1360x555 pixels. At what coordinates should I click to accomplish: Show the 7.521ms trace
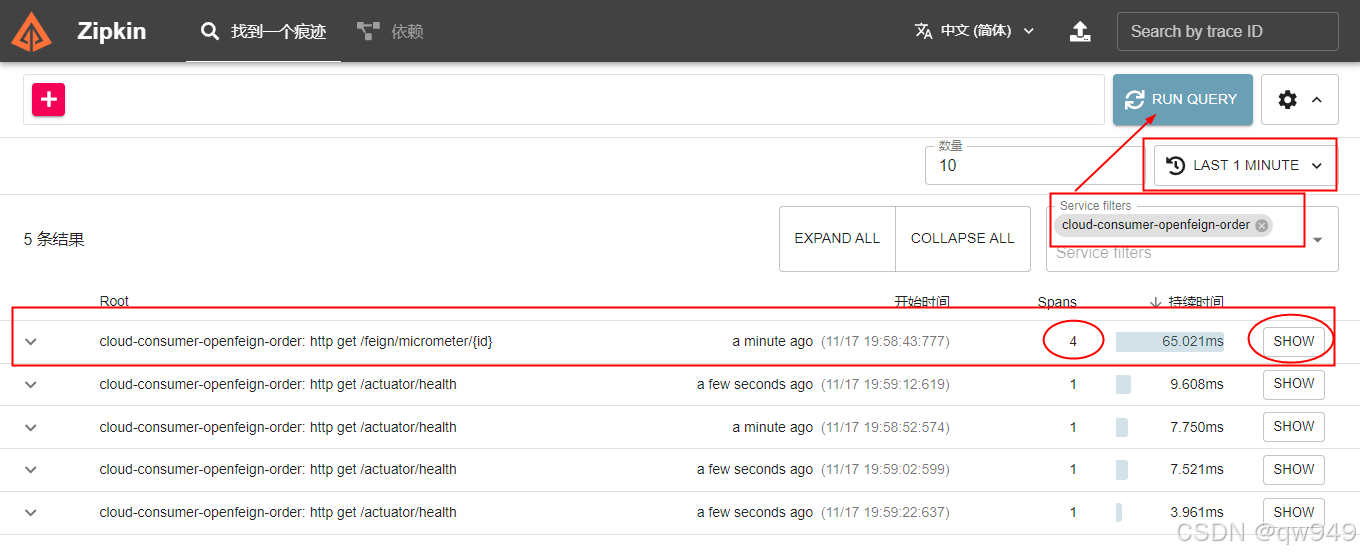click(1293, 469)
